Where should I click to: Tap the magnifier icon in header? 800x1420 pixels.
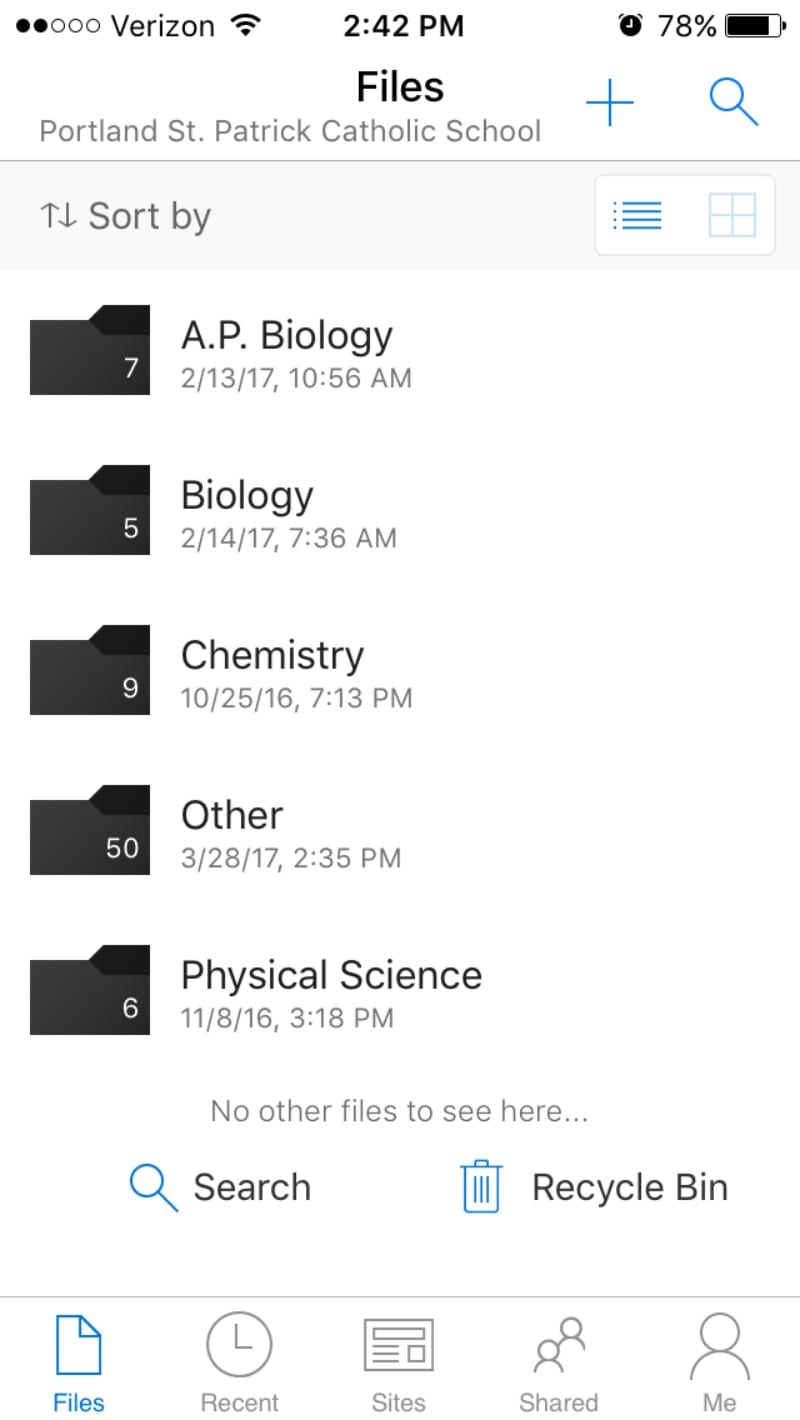[734, 101]
